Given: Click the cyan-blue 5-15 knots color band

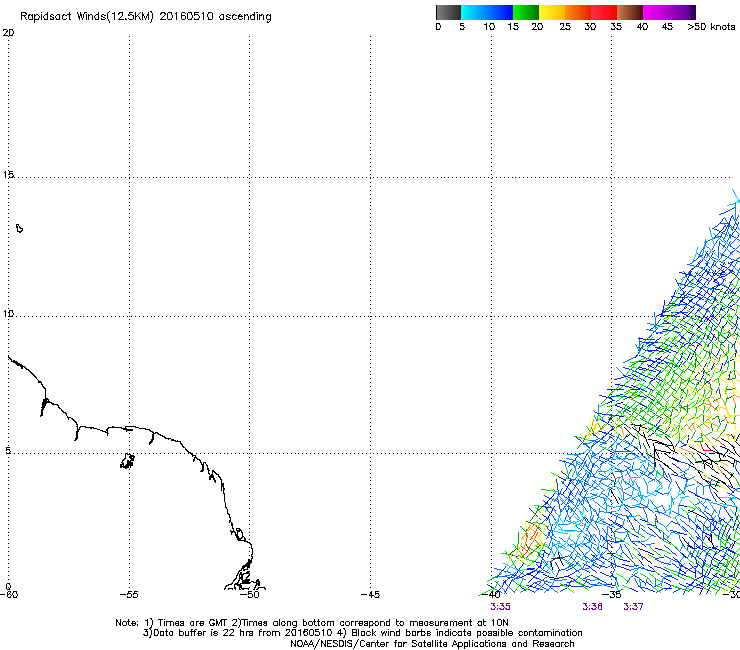Looking at the screenshot, I should click(487, 12).
